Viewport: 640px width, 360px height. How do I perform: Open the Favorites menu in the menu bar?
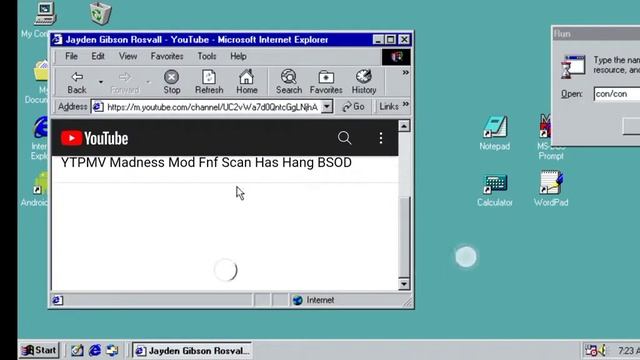click(x=167, y=56)
